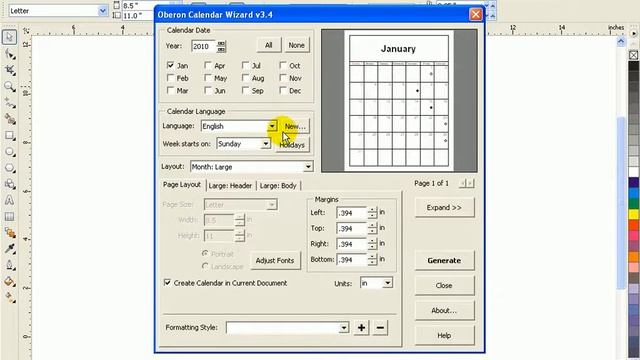Select the Freehand drawing tool

[9, 103]
